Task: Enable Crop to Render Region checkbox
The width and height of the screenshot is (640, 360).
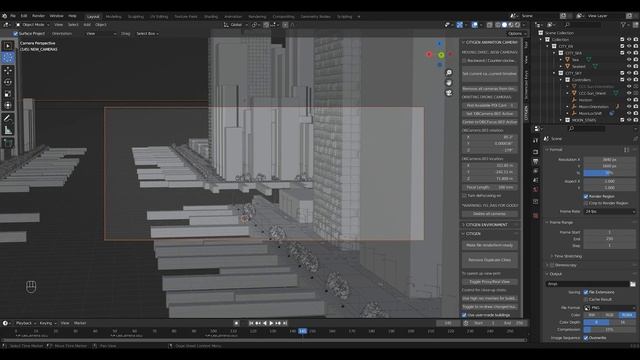Action: 586,203
